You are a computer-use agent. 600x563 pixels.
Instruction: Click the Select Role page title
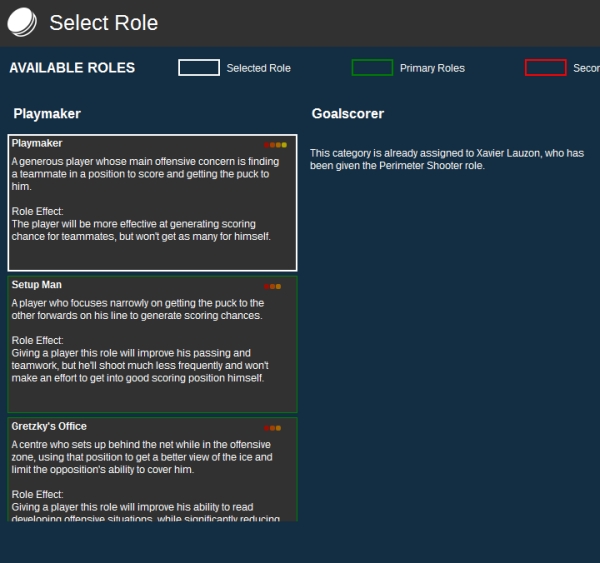point(103,23)
